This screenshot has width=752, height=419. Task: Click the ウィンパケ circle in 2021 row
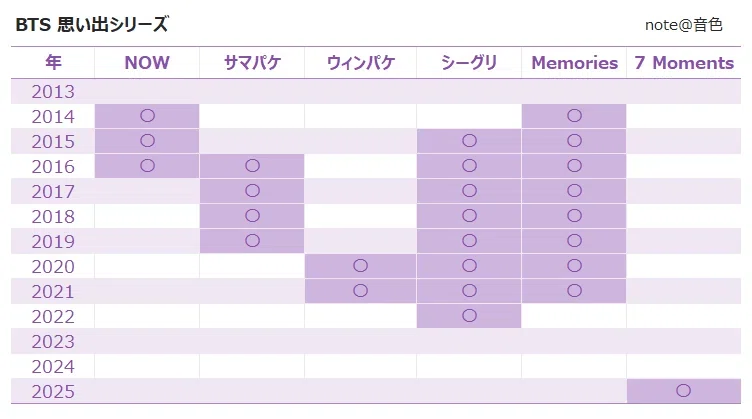point(360,291)
